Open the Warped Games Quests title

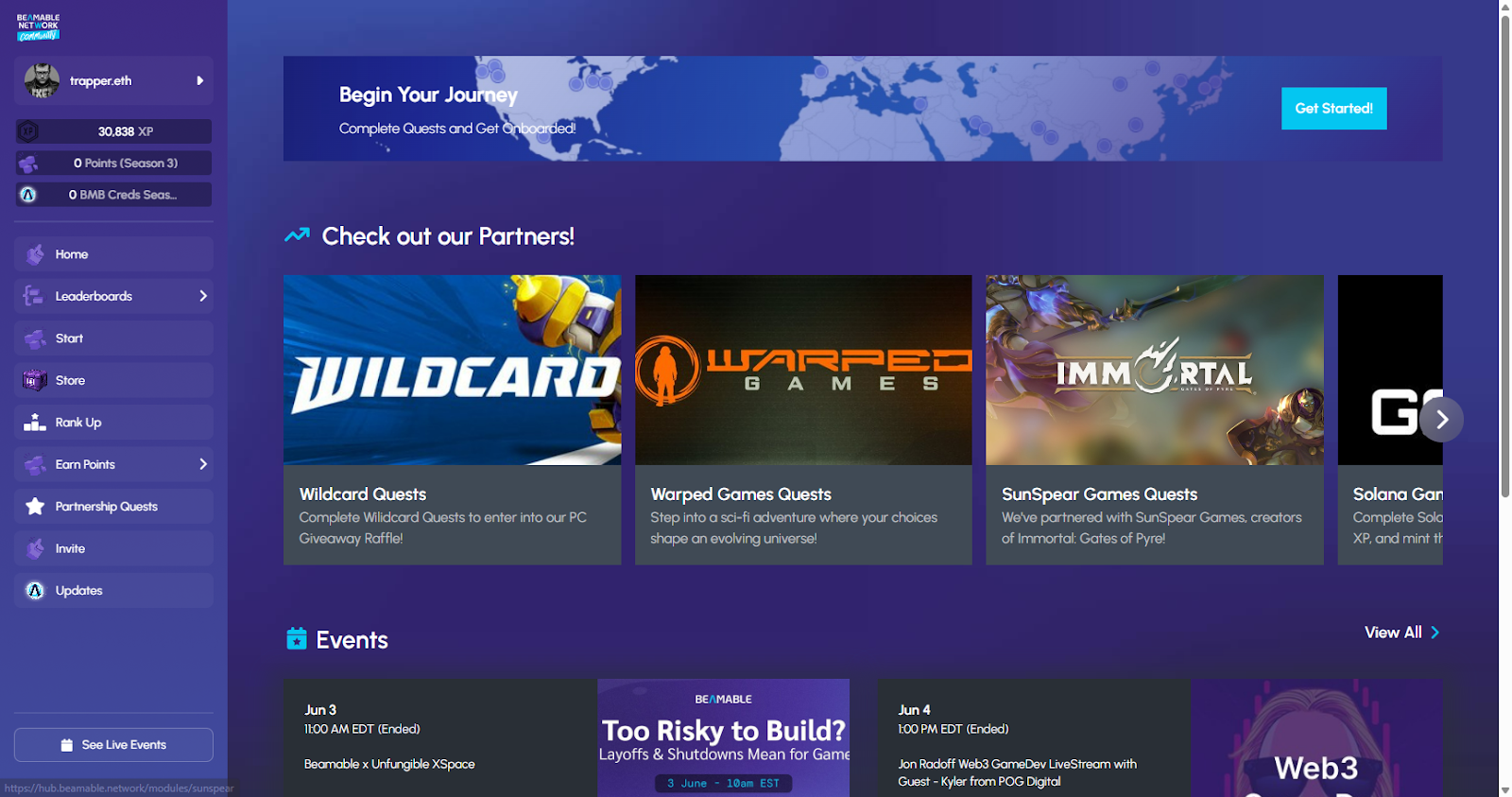(741, 494)
